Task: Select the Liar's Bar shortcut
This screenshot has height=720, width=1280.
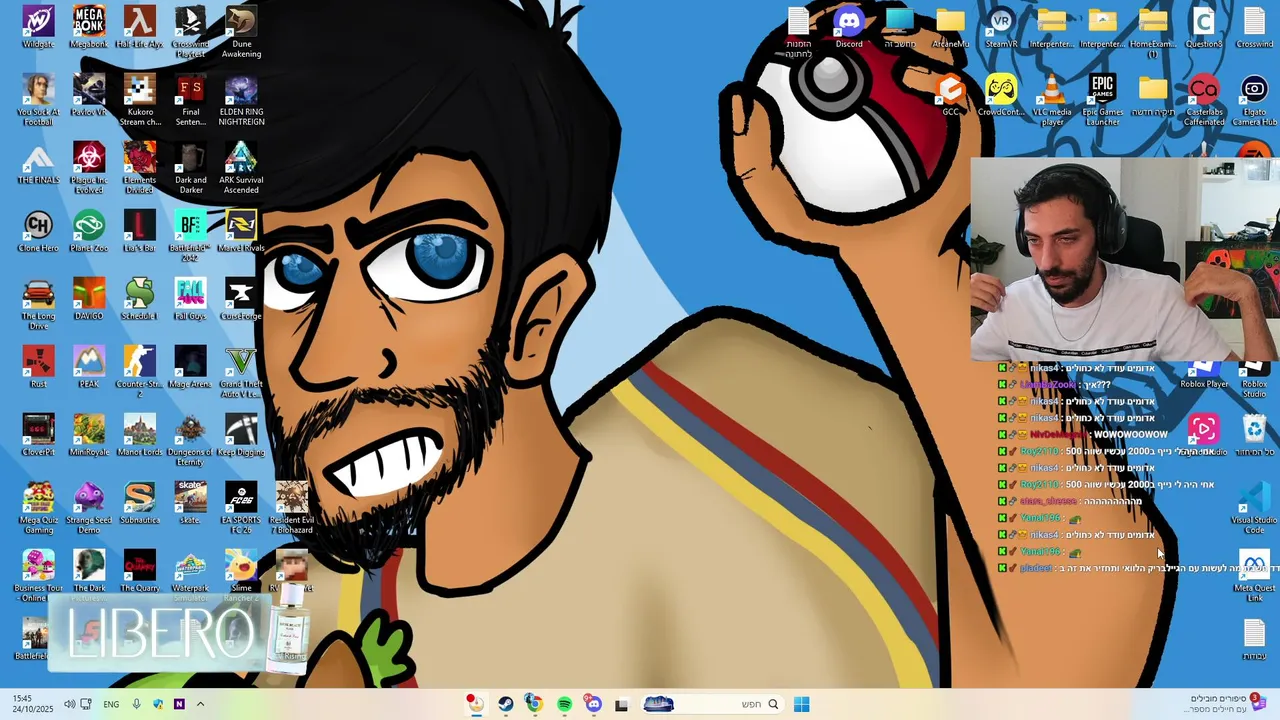Action: tap(140, 231)
